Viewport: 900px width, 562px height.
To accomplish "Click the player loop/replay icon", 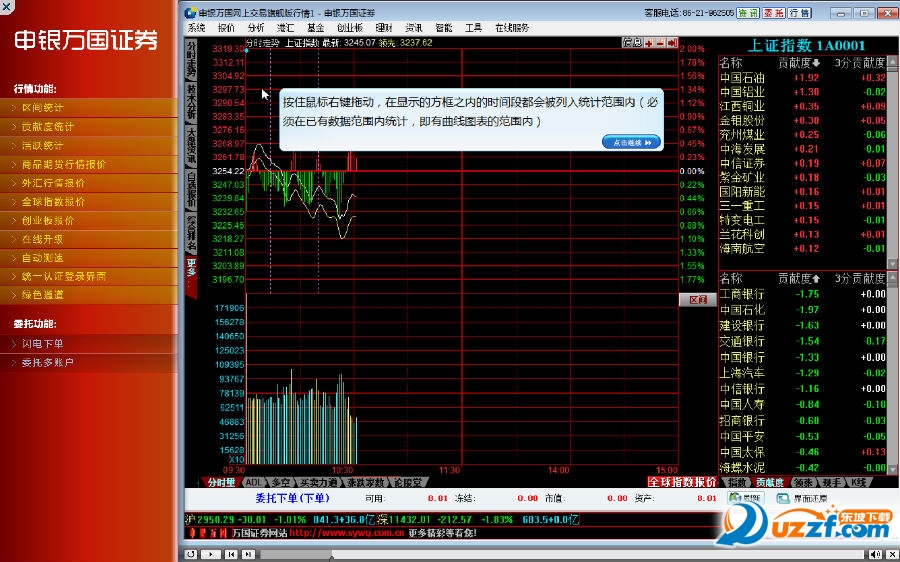I will tap(192, 554).
